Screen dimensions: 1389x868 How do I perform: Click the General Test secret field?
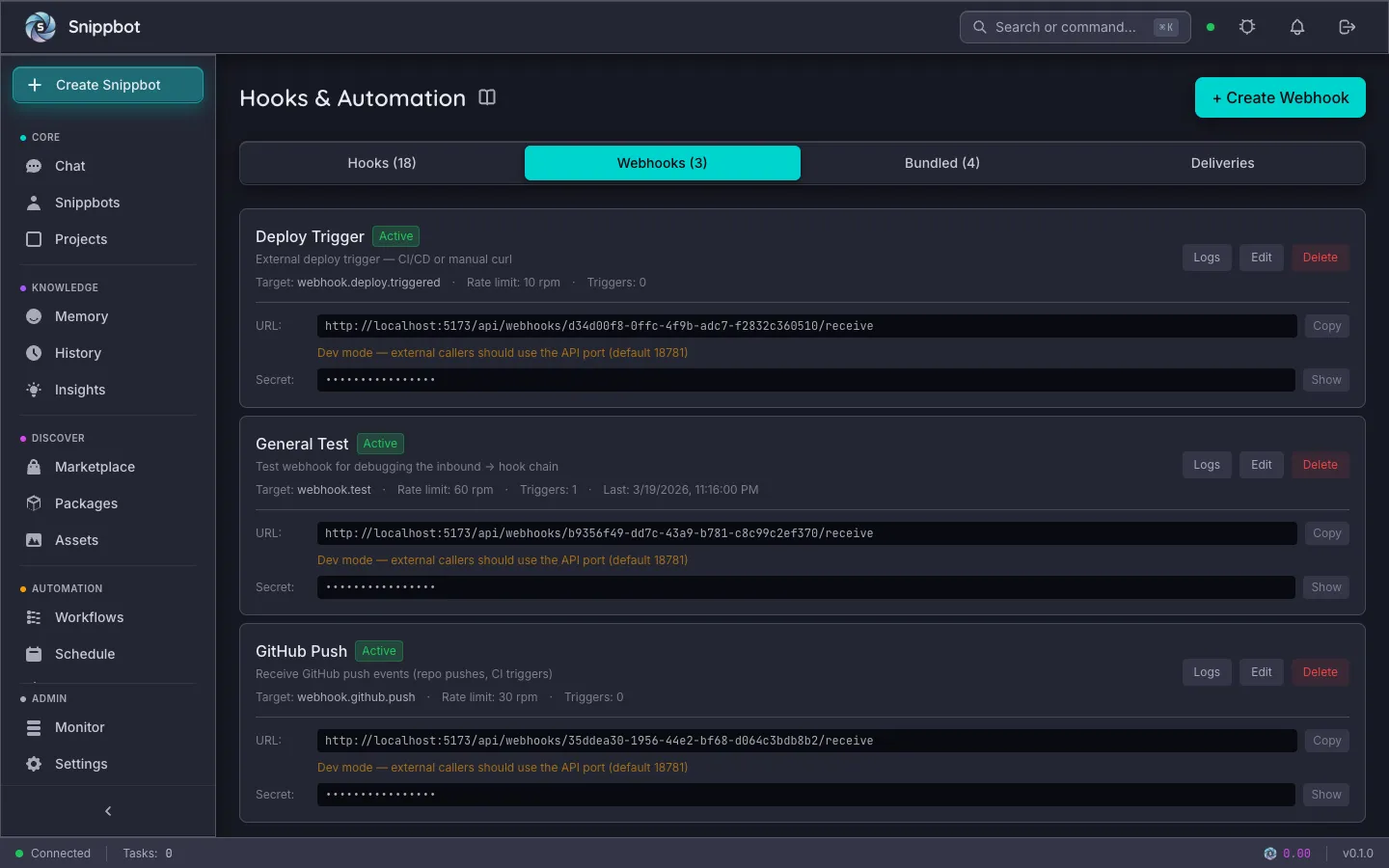tap(806, 587)
